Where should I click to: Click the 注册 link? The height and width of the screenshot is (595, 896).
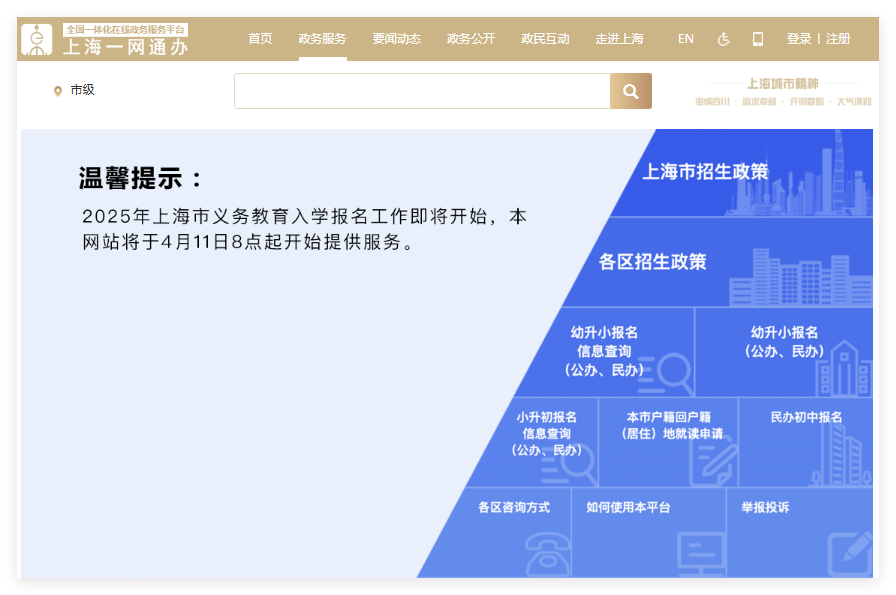click(x=838, y=39)
